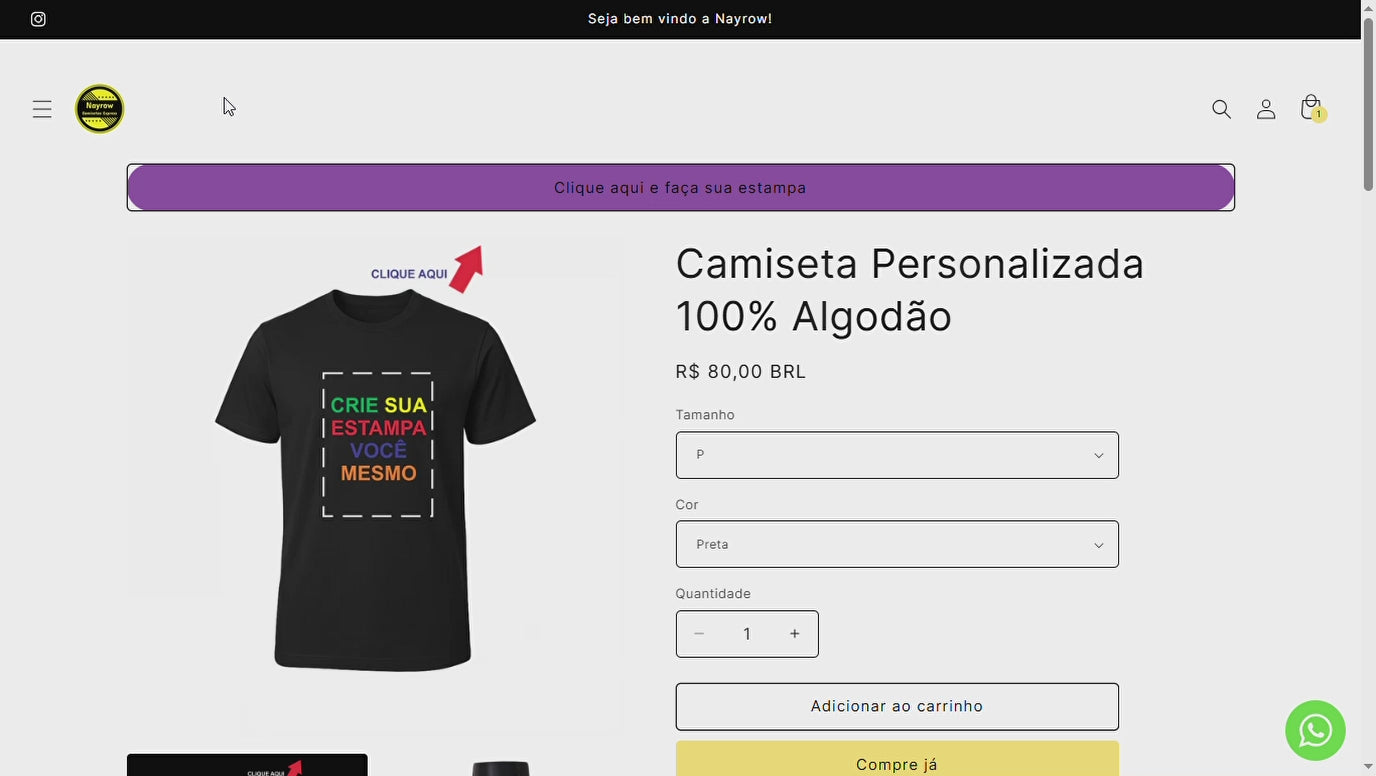Increase quantity with the plus button
1376x776 pixels.
coord(794,634)
